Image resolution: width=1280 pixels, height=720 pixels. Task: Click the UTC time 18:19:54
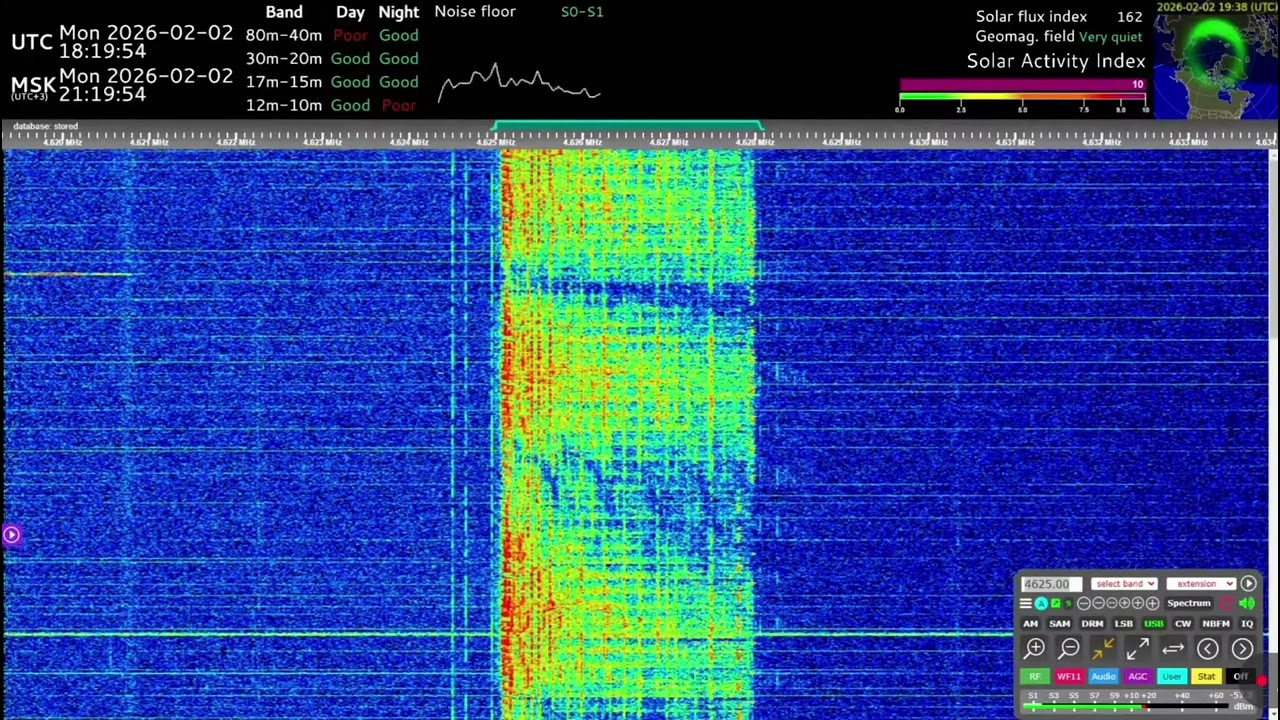(x=102, y=51)
